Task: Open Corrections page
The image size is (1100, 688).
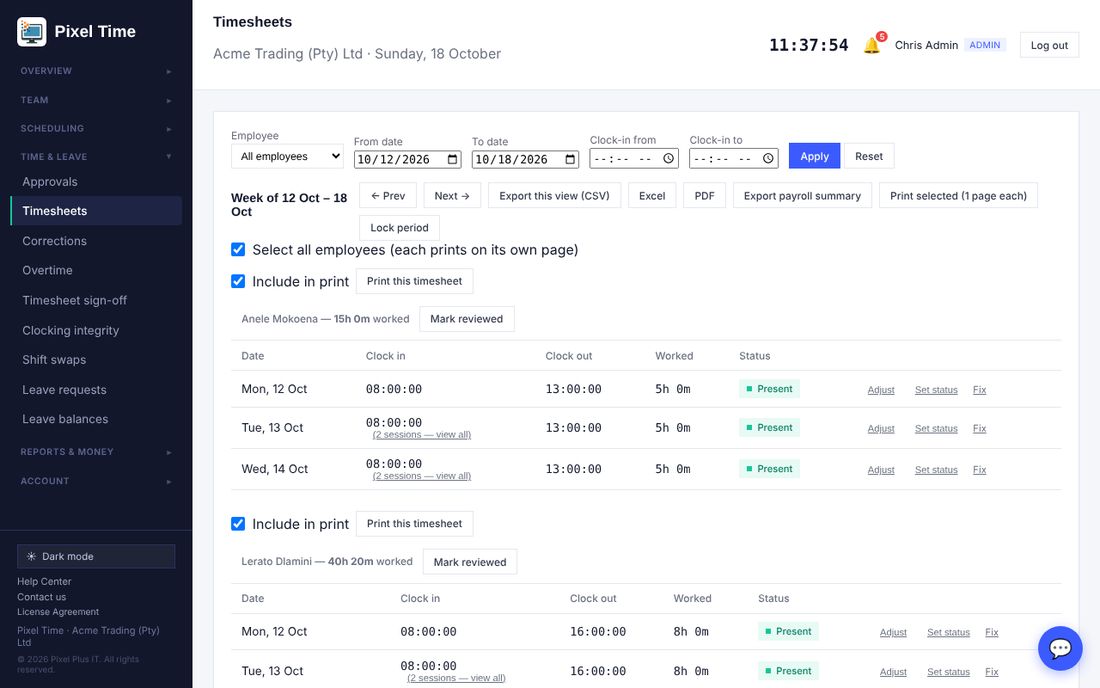Action: [96, 241]
